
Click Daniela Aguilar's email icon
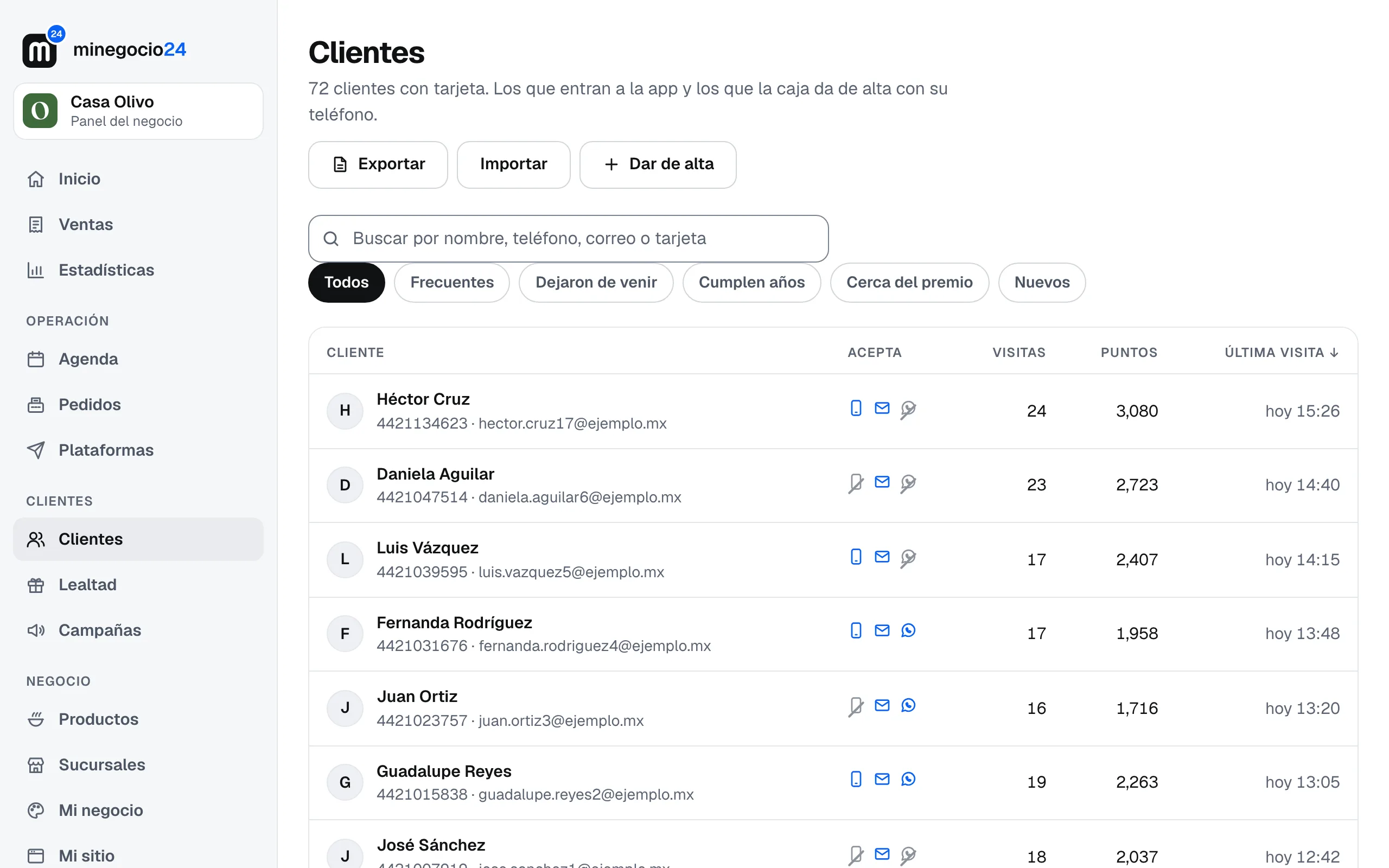(x=882, y=482)
